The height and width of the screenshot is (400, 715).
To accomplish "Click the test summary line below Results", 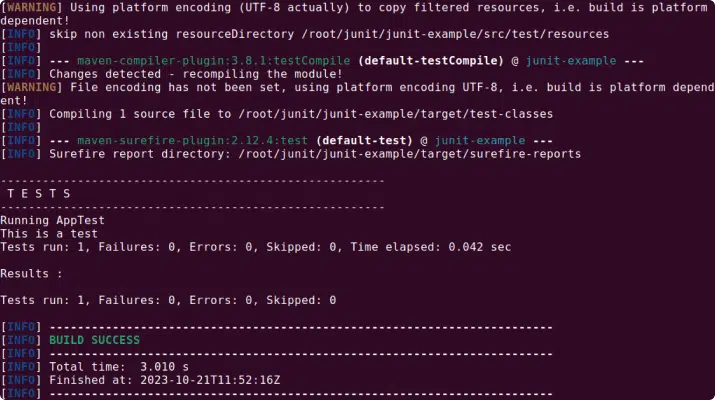I will [x=168, y=300].
